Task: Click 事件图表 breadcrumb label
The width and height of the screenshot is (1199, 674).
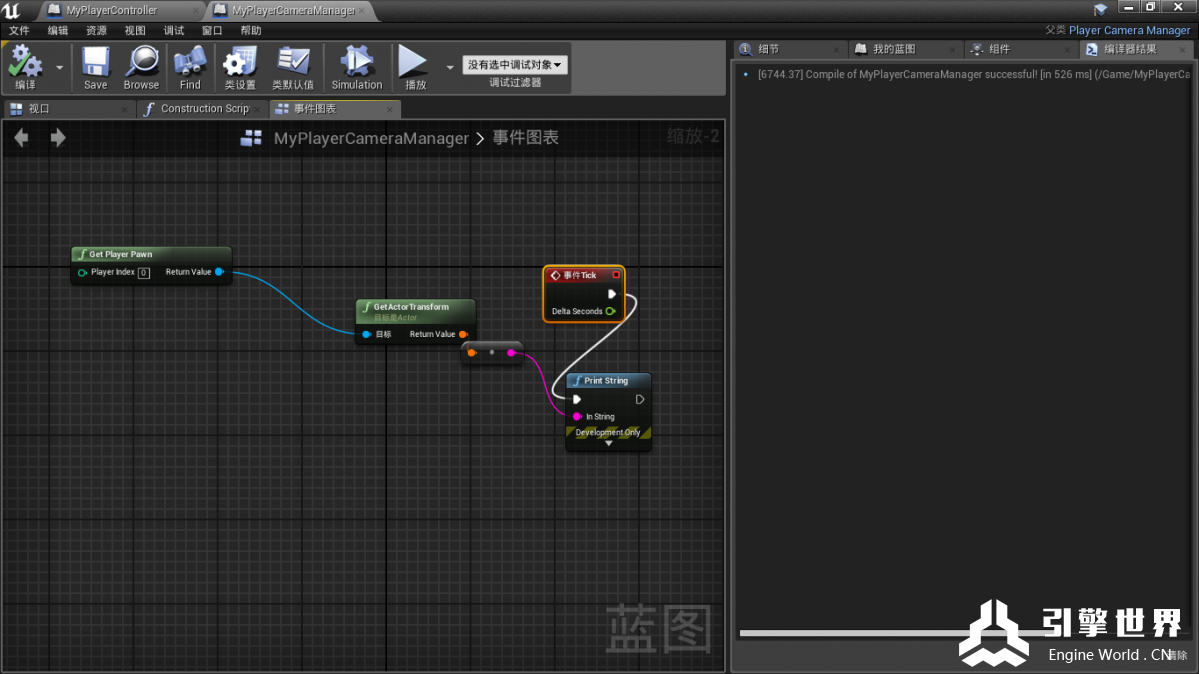Action: pos(525,138)
